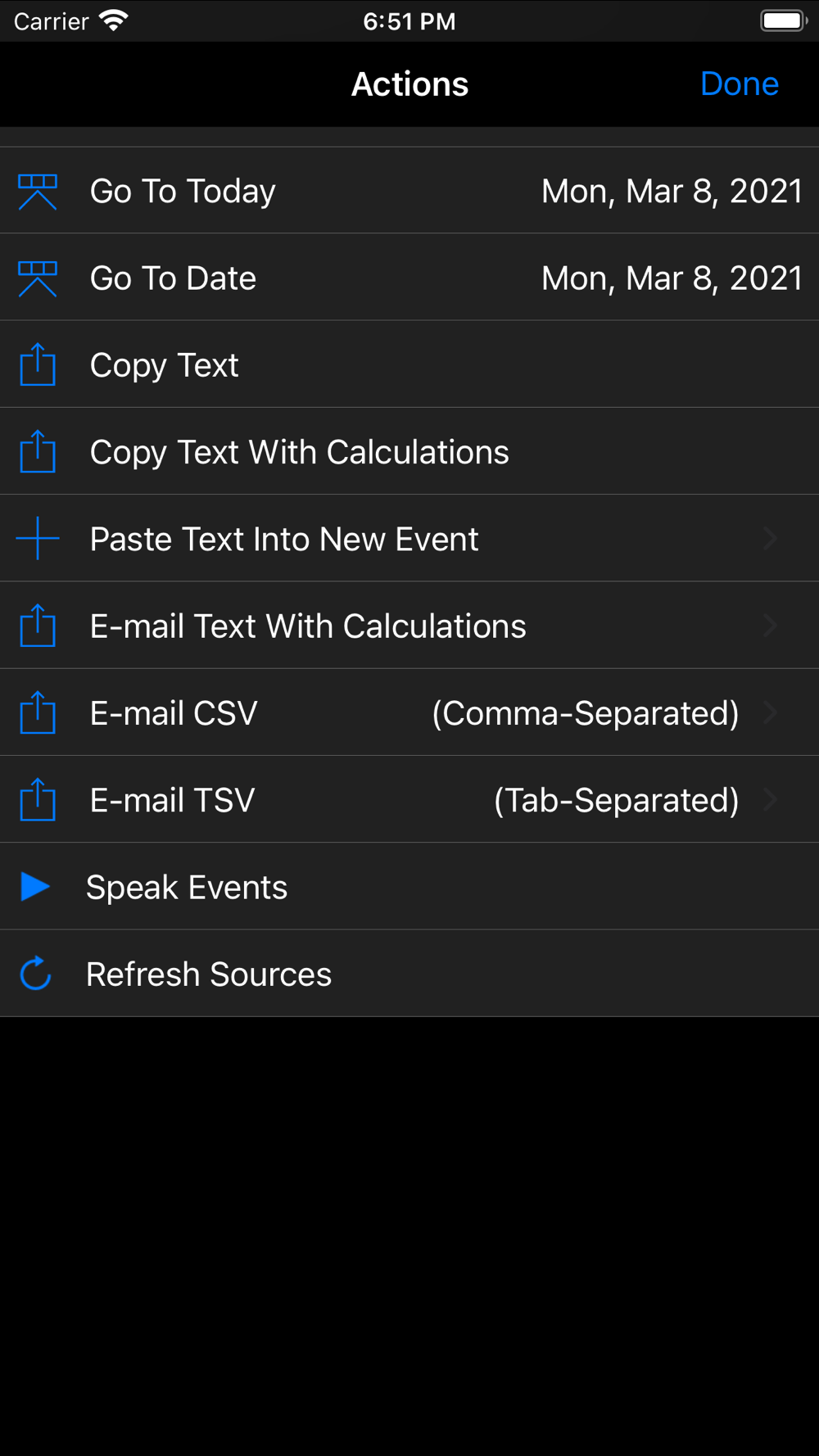The image size is (819, 1456).
Task: Expand E-mail Text With Calculations chevron
Action: pos(770,626)
